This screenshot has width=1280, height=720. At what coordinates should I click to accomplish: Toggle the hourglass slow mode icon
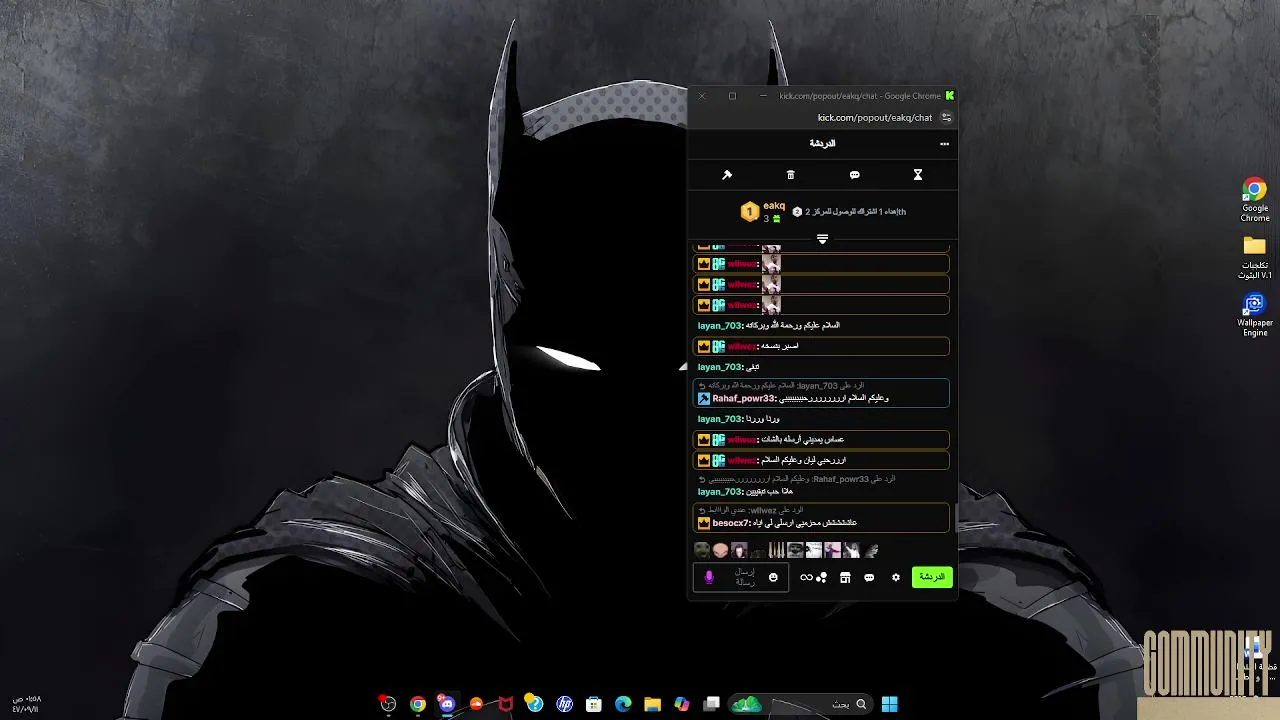[917, 175]
